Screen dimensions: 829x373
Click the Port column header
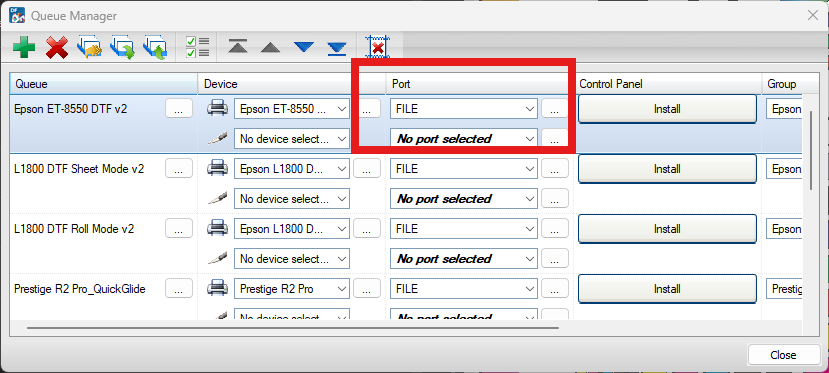tap(480, 84)
